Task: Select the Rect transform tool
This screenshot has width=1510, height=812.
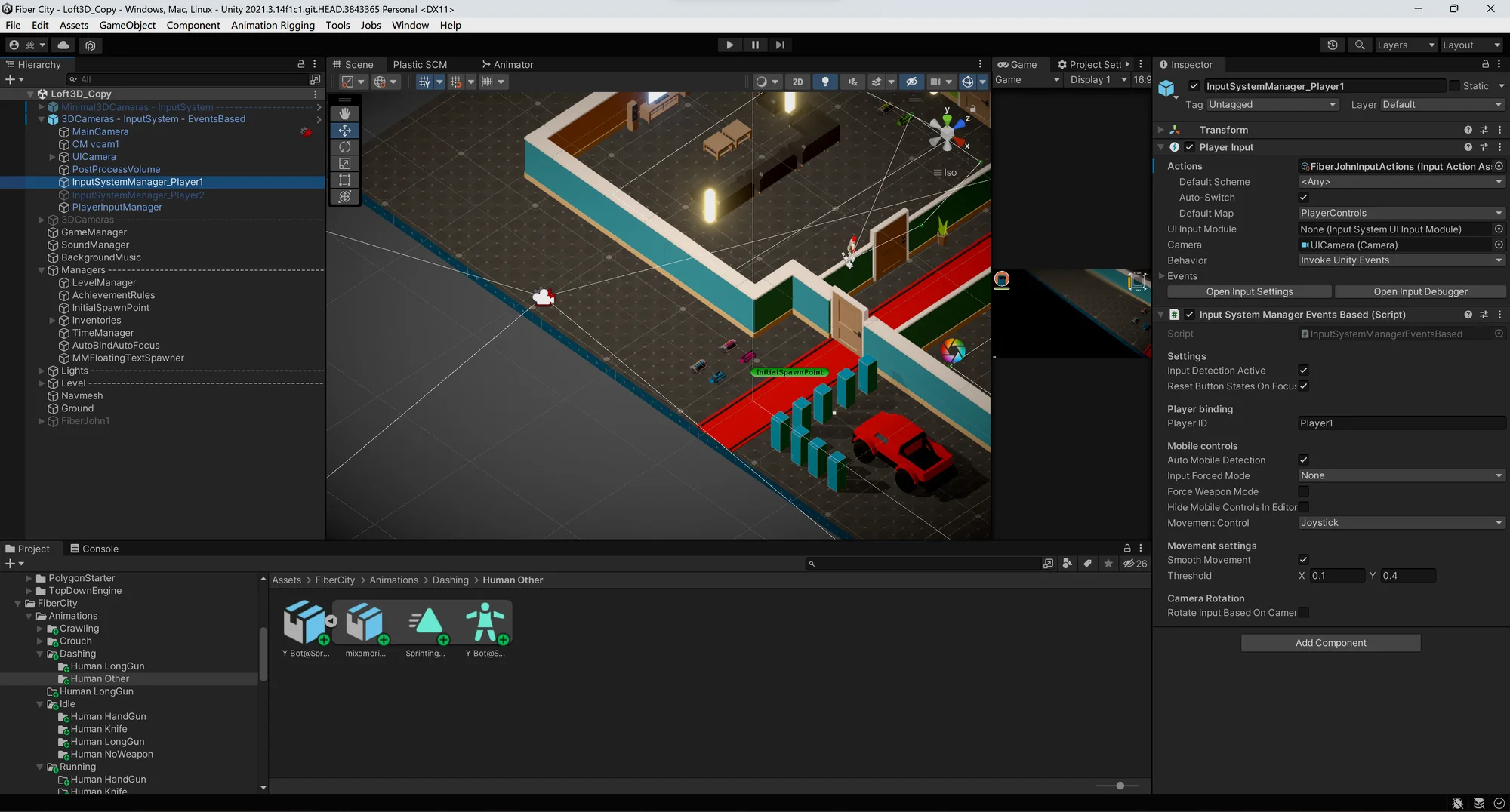Action: coord(345,180)
